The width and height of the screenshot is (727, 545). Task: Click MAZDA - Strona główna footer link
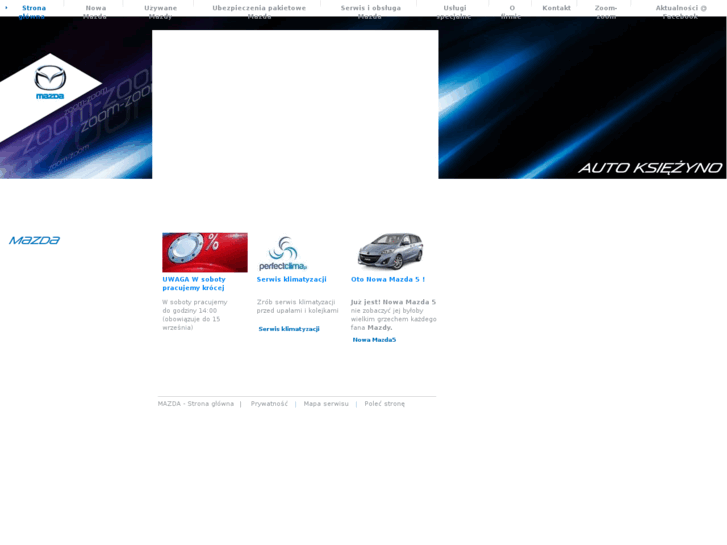196,404
